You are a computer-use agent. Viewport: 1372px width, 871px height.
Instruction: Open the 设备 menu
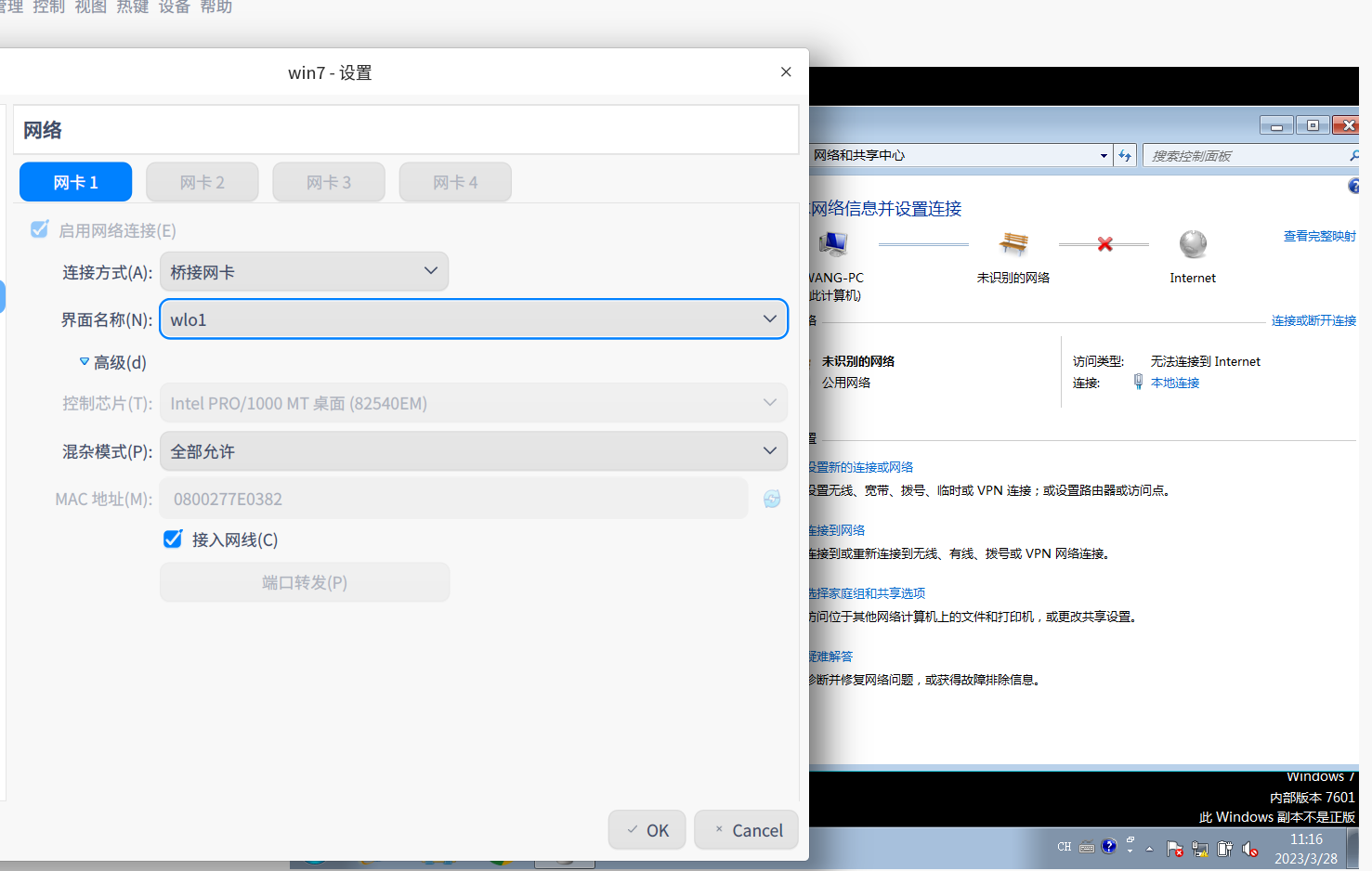point(174,7)
